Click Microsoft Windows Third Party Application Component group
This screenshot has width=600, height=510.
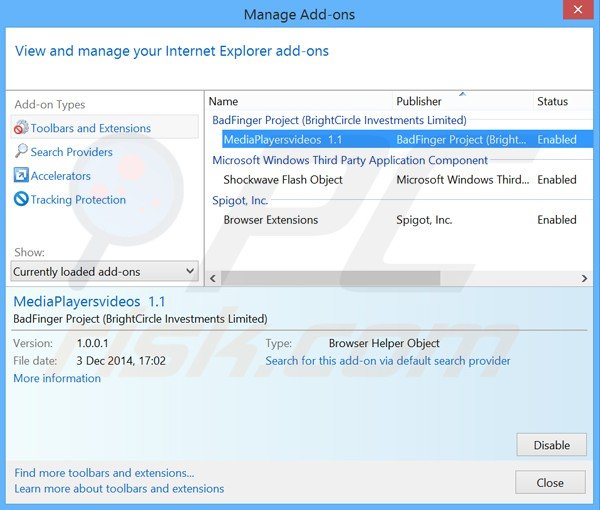click(350, 160)
